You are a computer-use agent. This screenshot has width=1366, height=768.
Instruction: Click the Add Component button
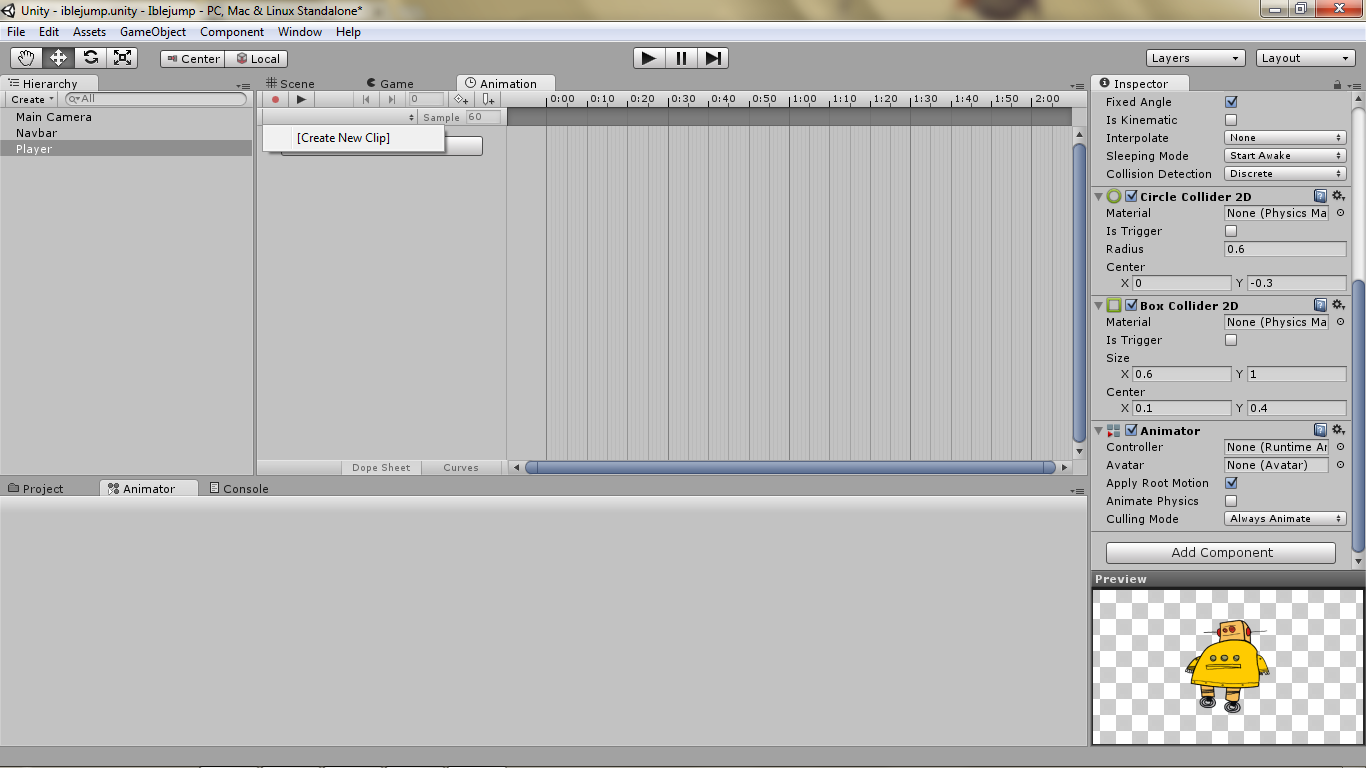pyautogui.click(x=1220, y=552)
